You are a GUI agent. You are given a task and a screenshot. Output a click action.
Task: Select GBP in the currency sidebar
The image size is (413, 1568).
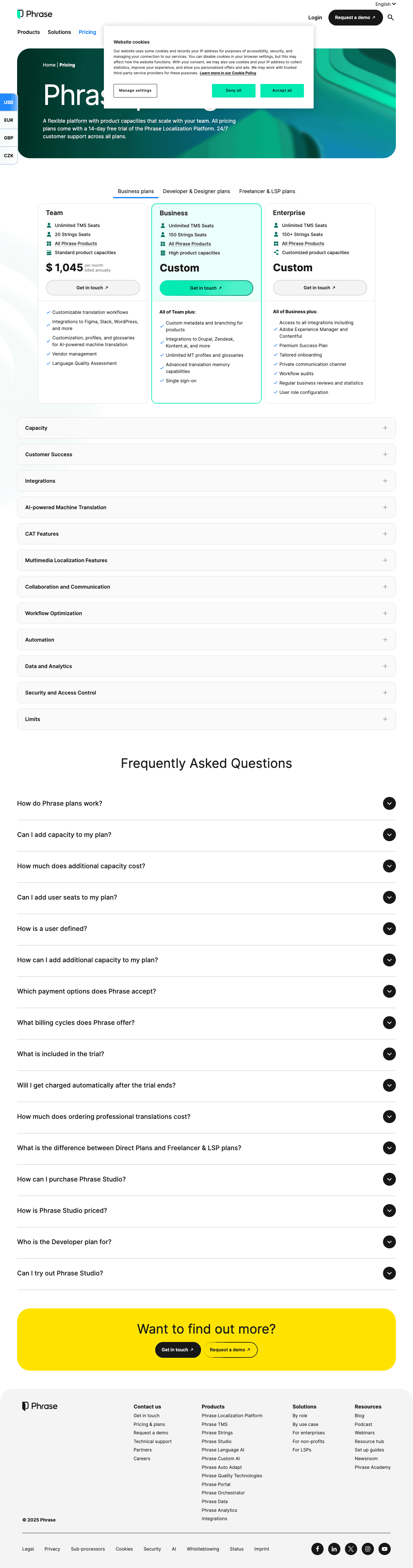(x=8, y=138)
